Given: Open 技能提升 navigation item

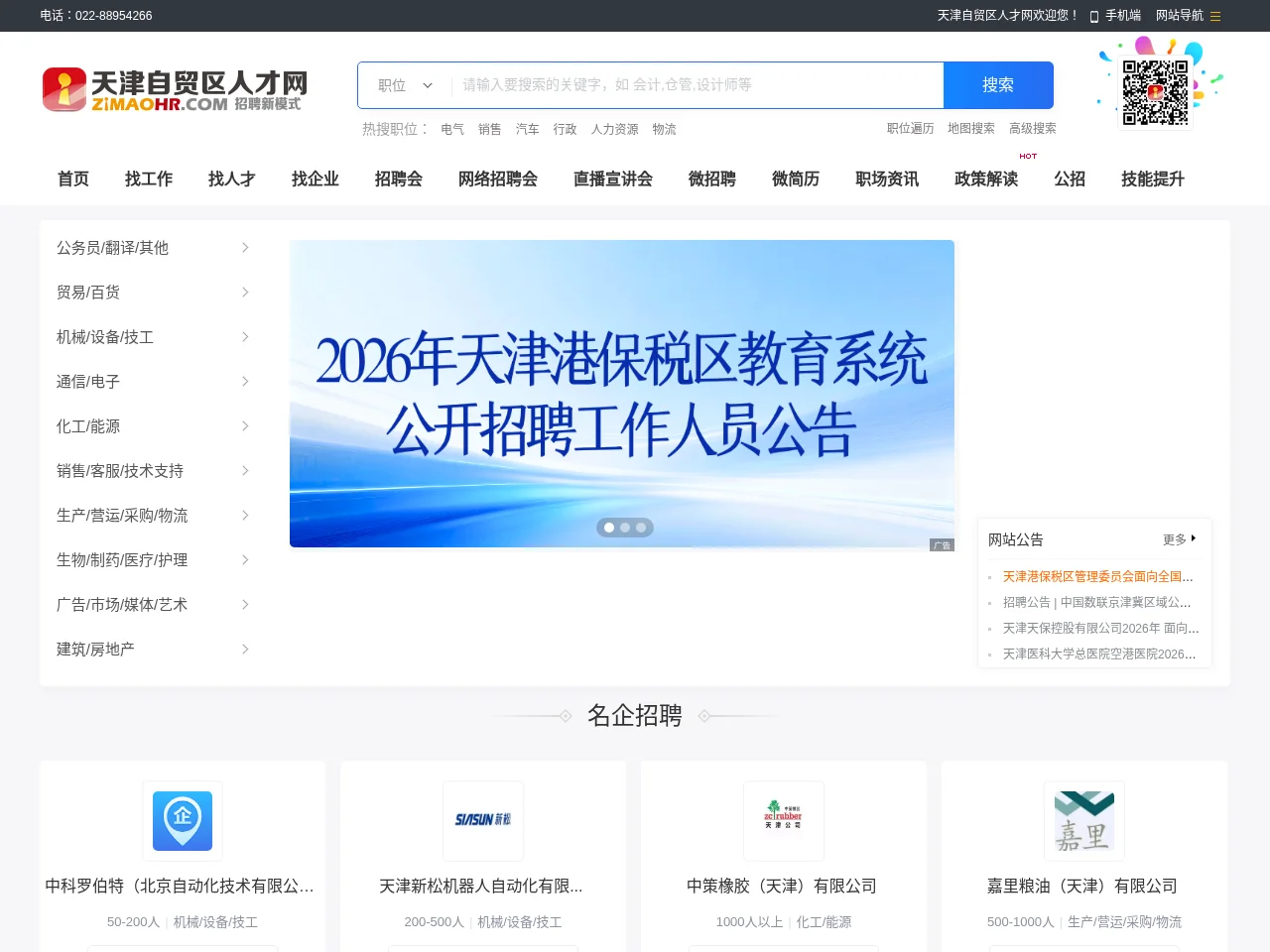Looking at the screenshot, I should [1153, 179].
